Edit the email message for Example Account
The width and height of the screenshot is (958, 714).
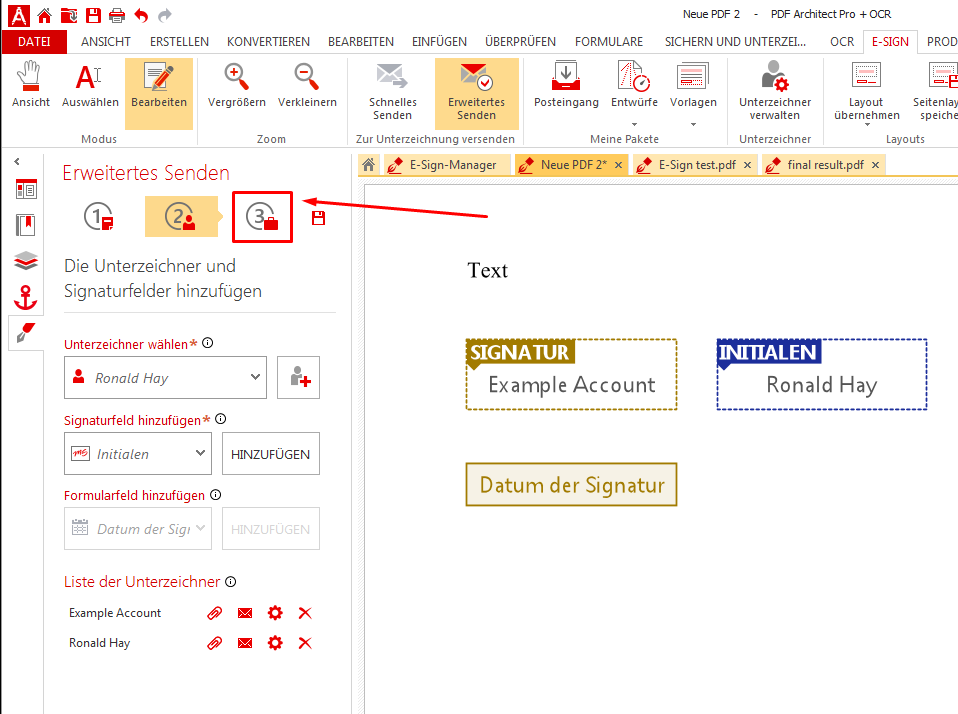[x=245, y=613]
